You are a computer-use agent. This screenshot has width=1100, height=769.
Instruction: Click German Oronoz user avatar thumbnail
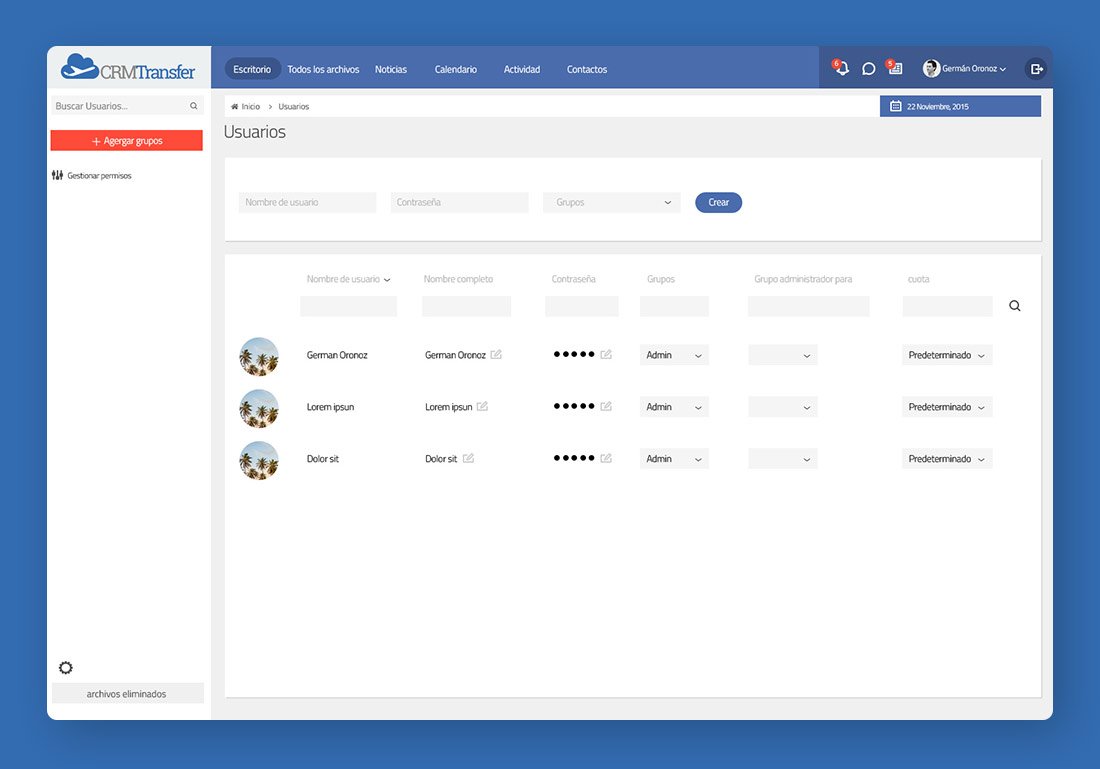(259, 356)
